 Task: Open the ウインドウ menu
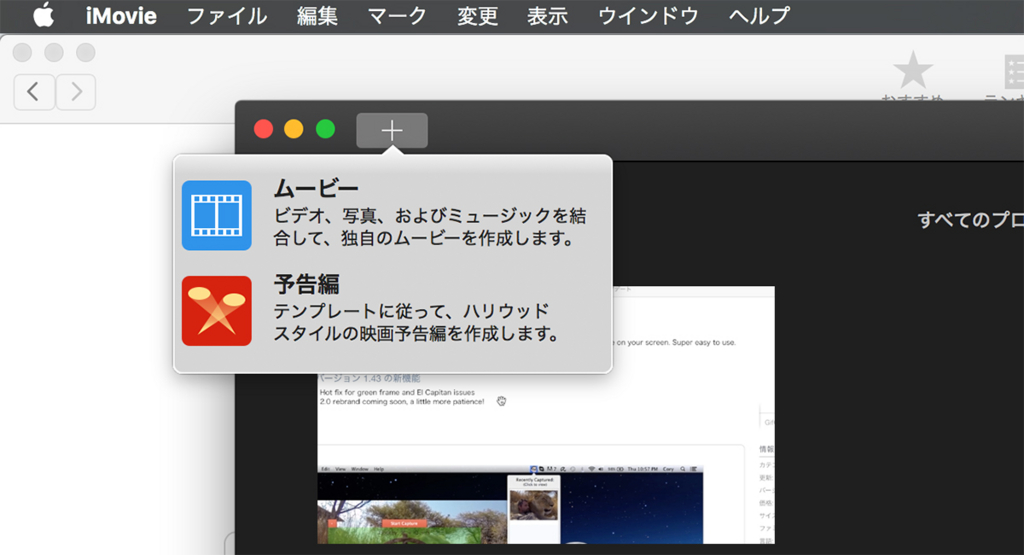pyautogui.click(x=648, y=16)
